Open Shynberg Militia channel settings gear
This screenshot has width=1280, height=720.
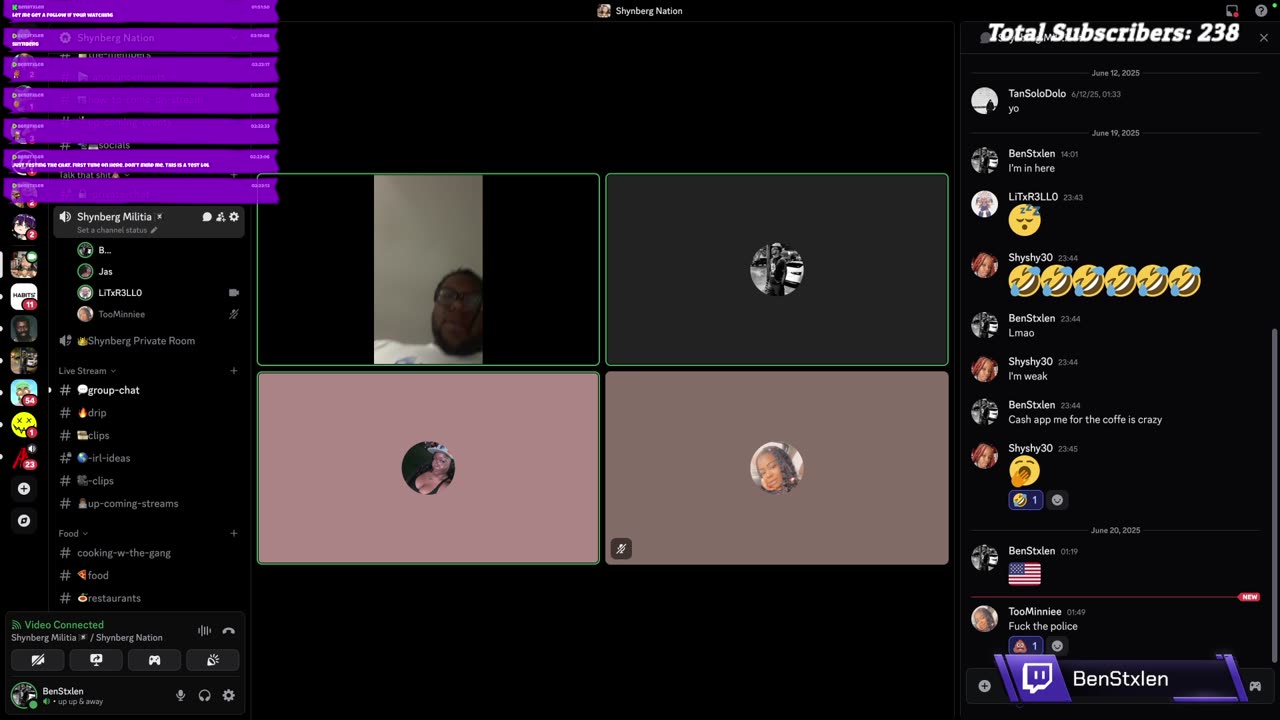234,217
